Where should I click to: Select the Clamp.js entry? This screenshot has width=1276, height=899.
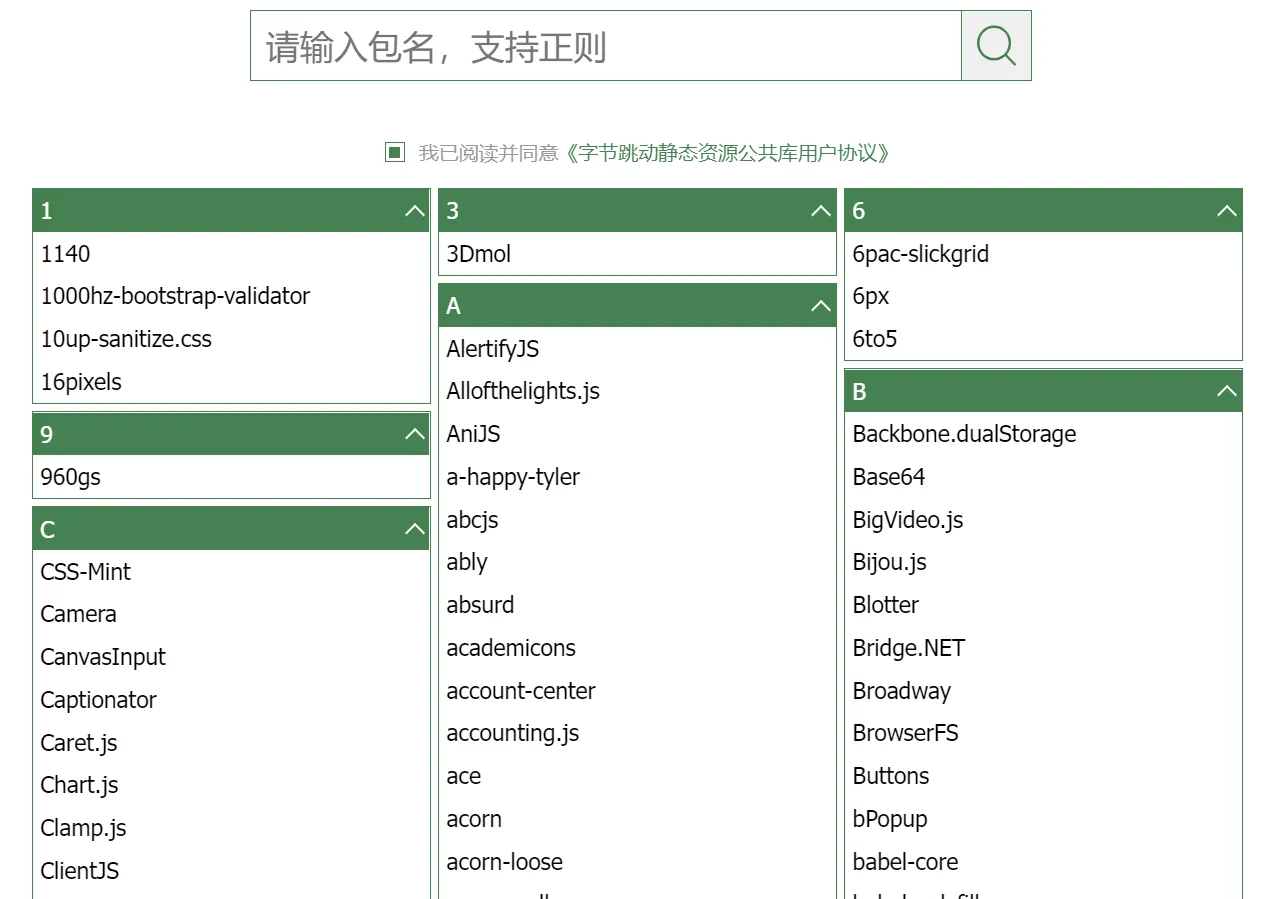83,828
